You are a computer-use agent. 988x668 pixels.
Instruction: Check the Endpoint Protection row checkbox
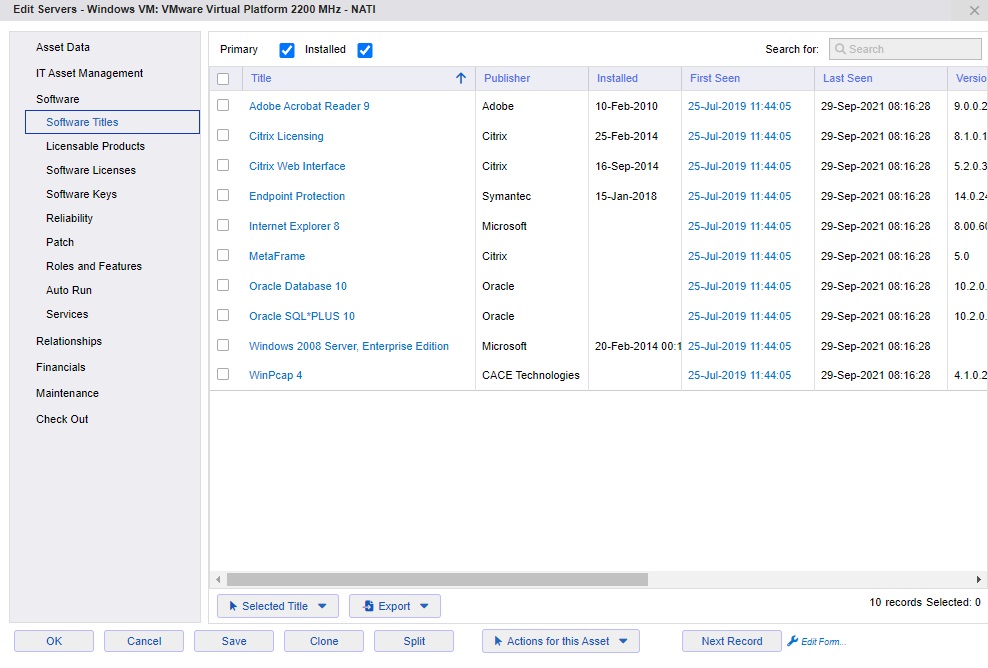click(223, 195)
